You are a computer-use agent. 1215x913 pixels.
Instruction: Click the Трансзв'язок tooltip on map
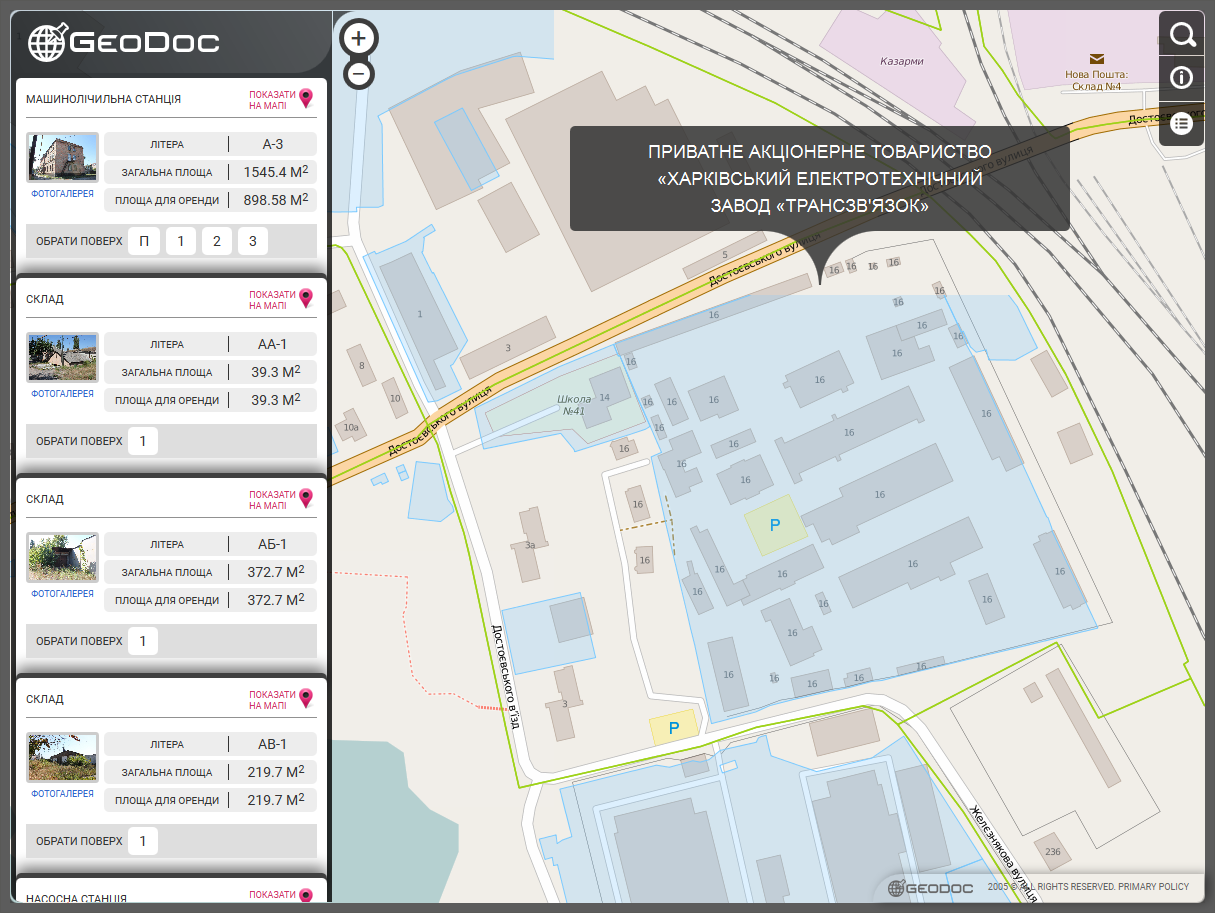coord(820,179)
